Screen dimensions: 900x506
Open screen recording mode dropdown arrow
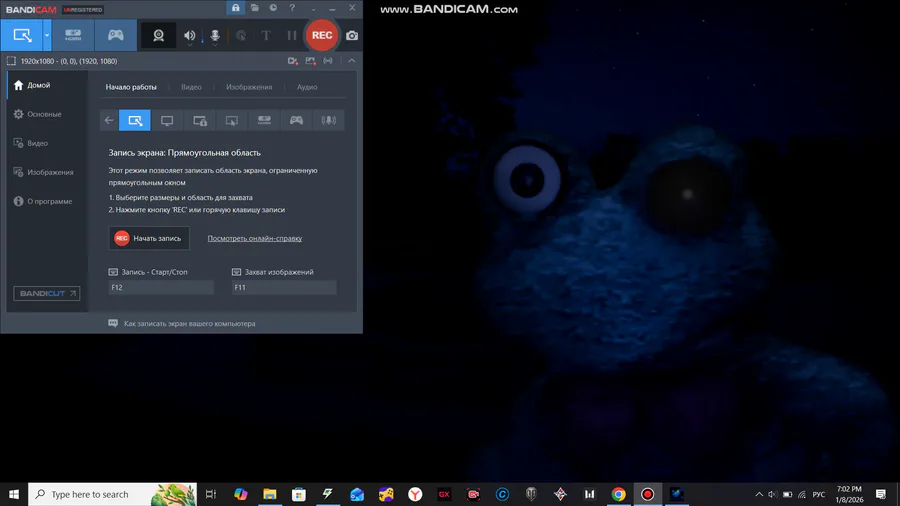(x=47, y=35)
